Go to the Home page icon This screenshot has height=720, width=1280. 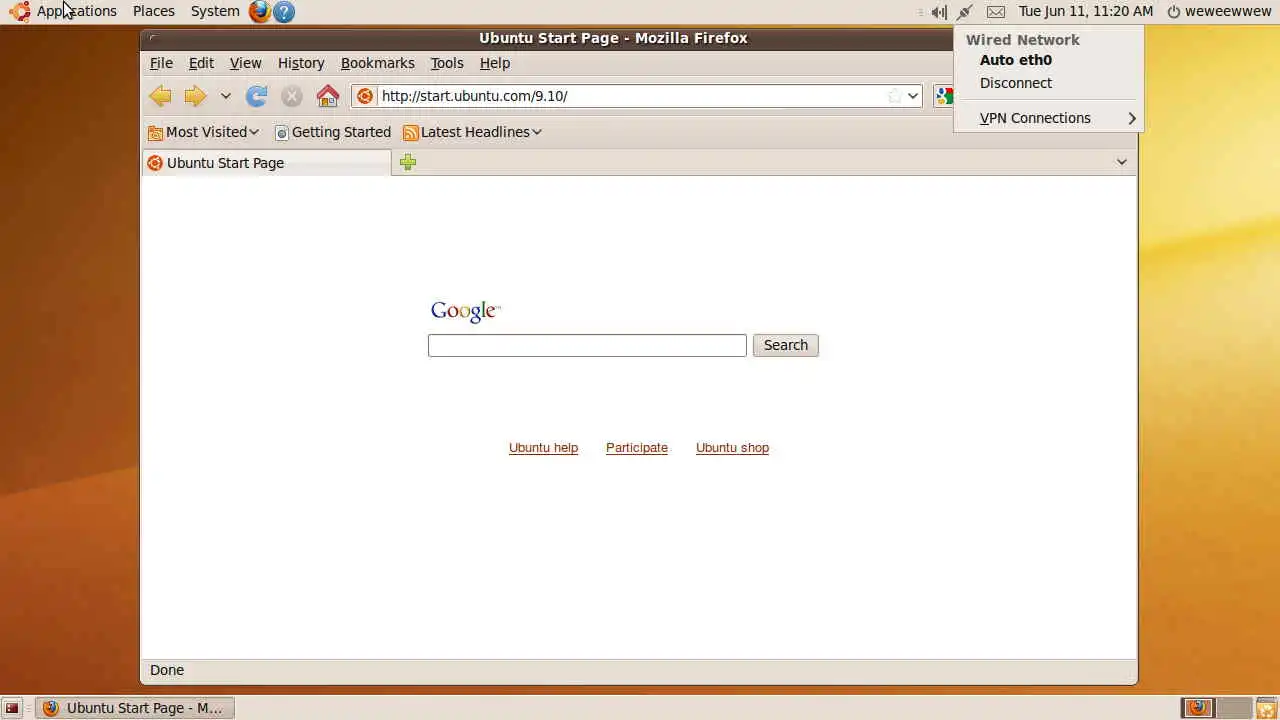[328, 96]
